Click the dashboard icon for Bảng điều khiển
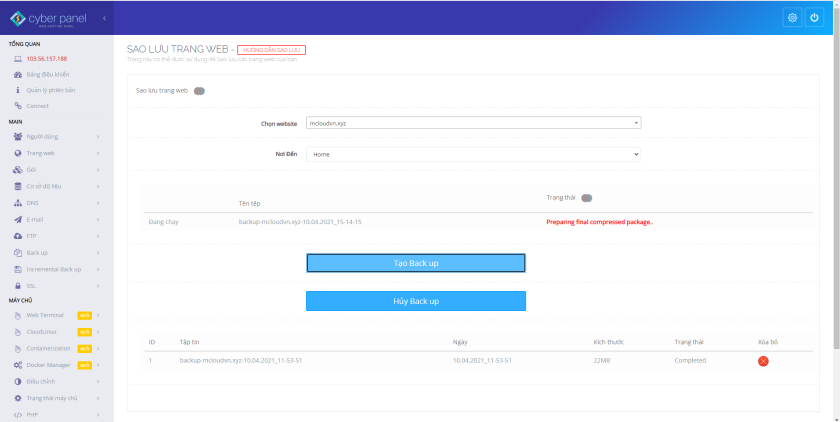Viewport: 840px width, 422px height. coord(18,74)
